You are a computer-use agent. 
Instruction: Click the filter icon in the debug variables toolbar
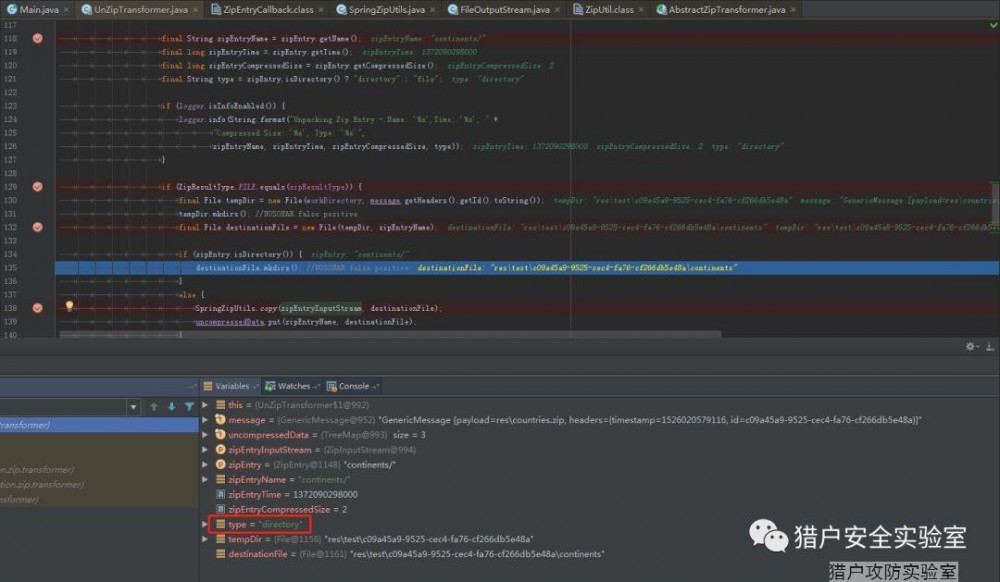click(x=191, y=405)
